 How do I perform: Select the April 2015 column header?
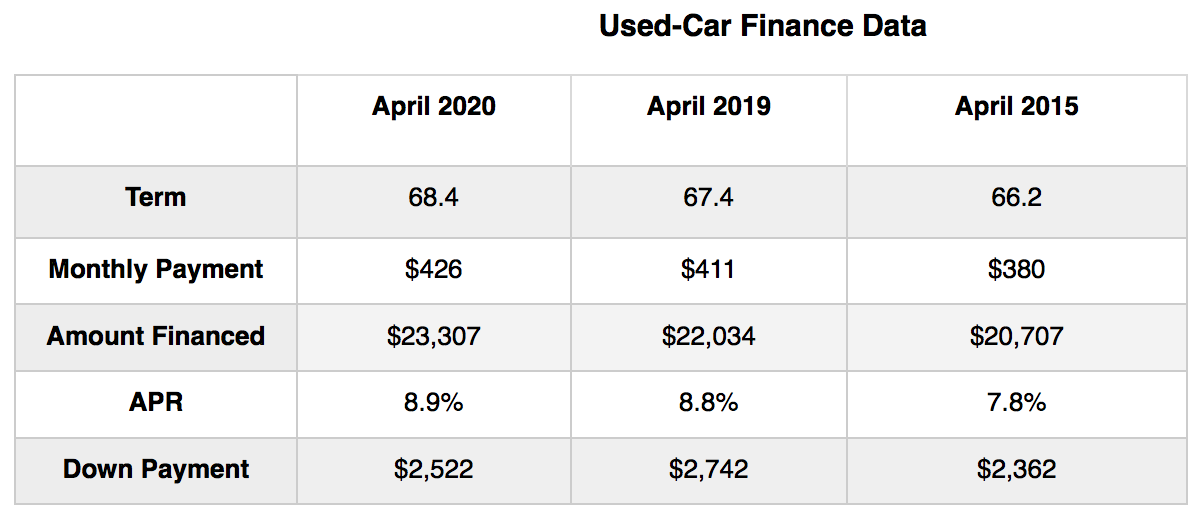(1016, 106)
